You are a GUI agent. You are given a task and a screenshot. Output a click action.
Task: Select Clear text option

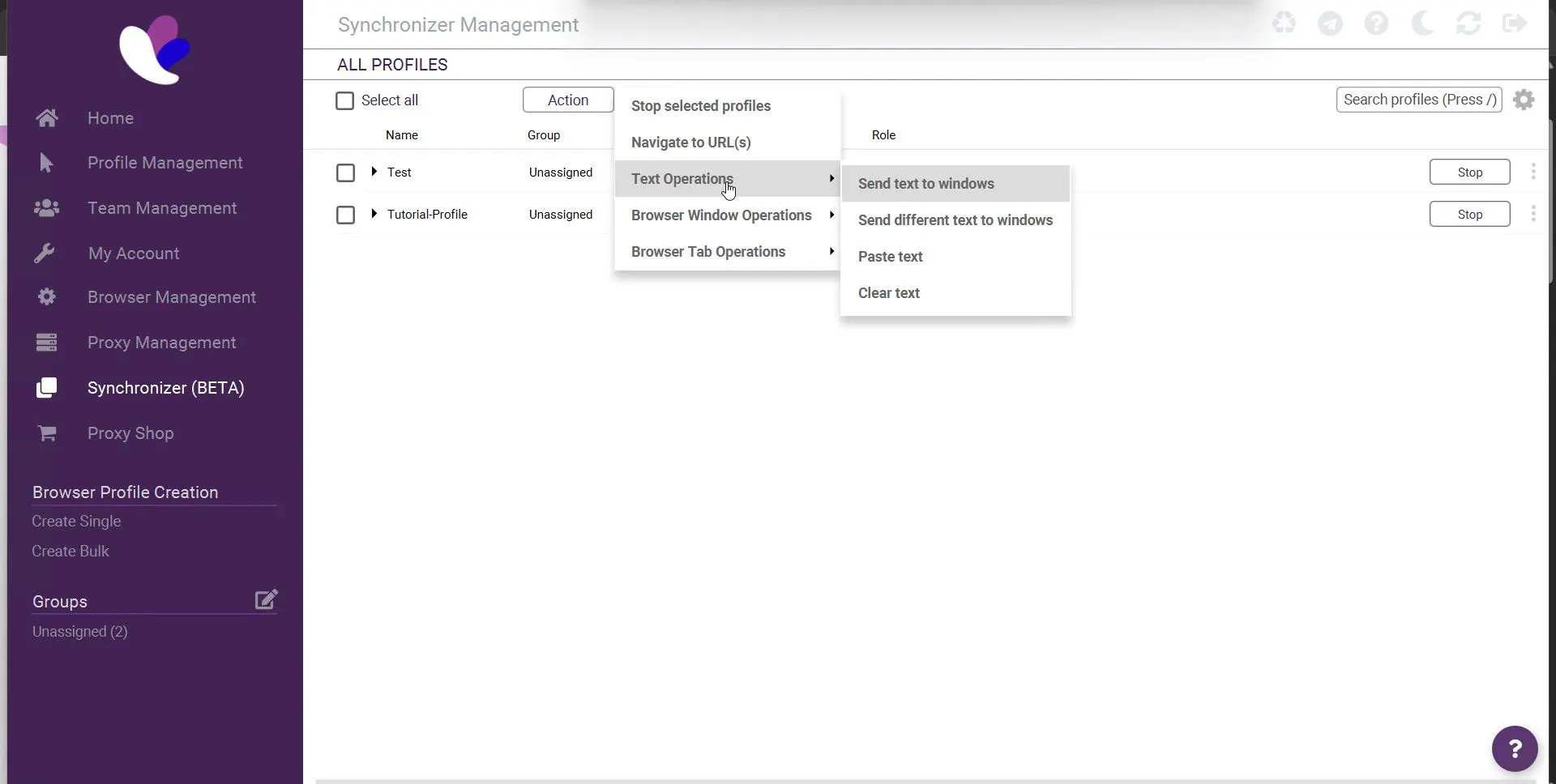955,293
